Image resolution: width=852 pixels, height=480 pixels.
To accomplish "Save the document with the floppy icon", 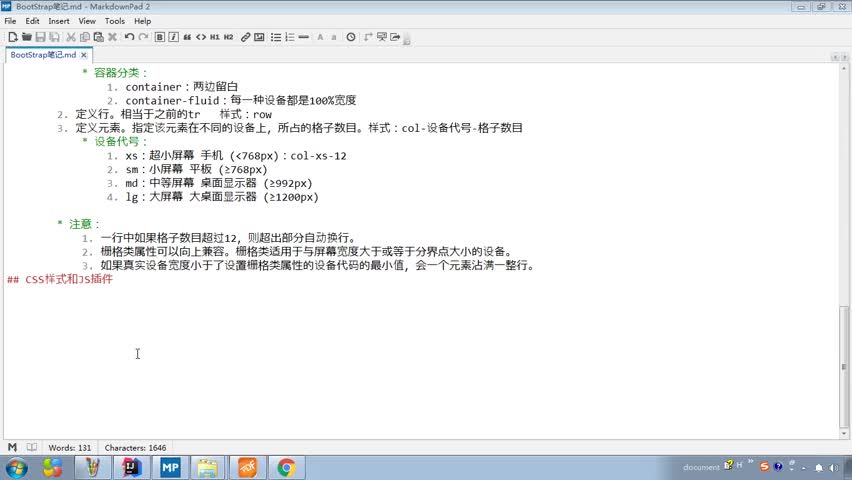I will [x=40, y=37].
